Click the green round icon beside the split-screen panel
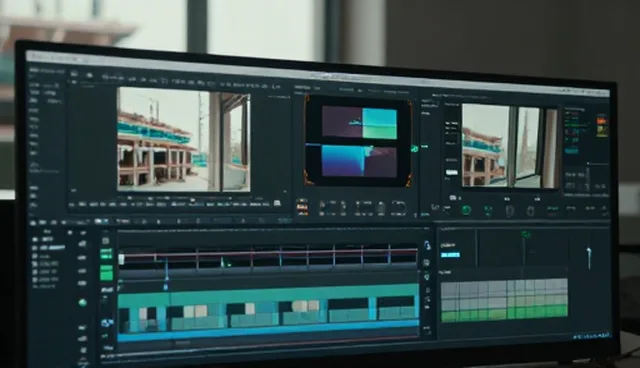Image resolution: width=640 pixels, height=368 pixels. click(414, 149)
